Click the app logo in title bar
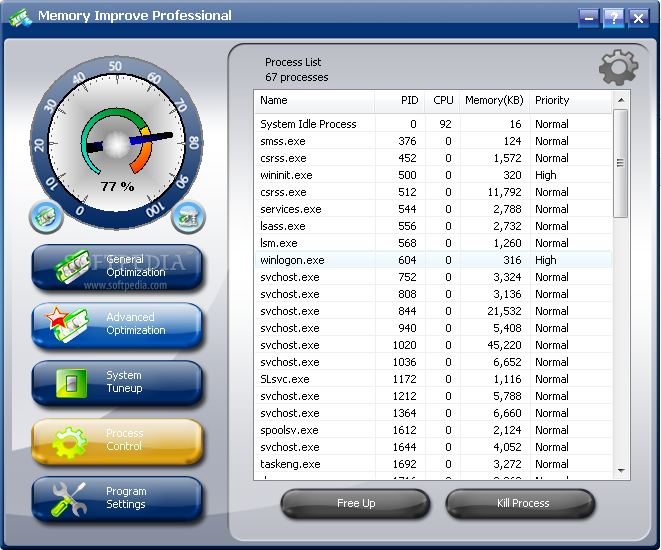The height and width of the screenshot is (550, 661). pyautogui.click(x=20, y=18)
